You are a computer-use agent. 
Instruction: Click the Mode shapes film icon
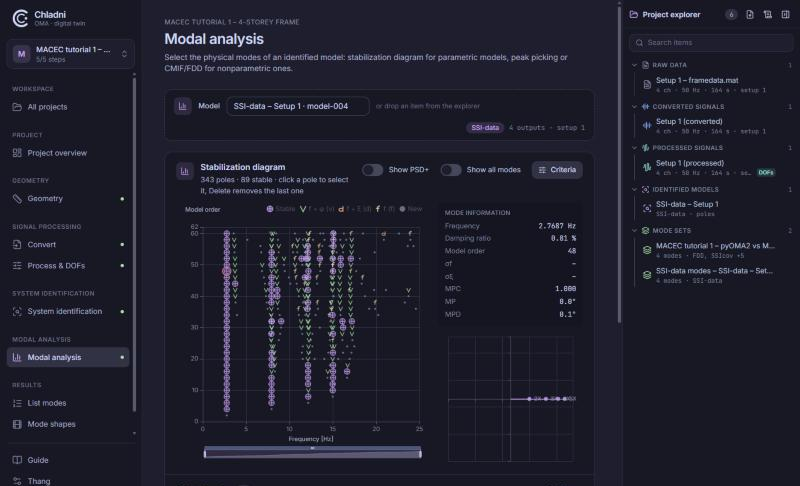coord(17,424)
